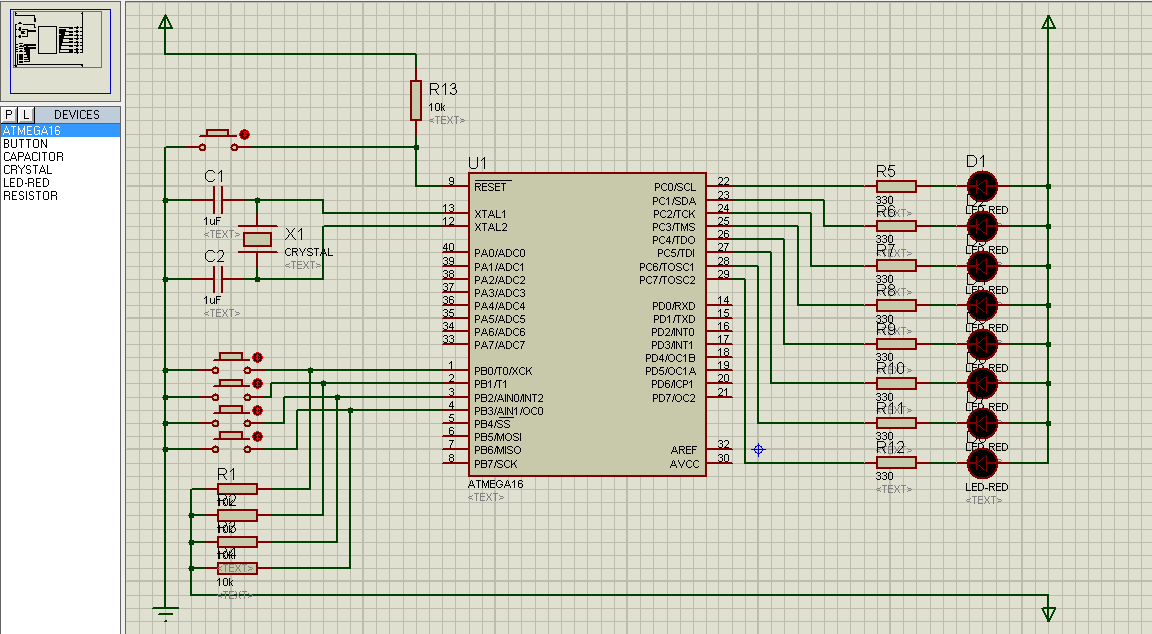Click the power terminal above R13
1152x634 pixels.
[x=163, y=20]
